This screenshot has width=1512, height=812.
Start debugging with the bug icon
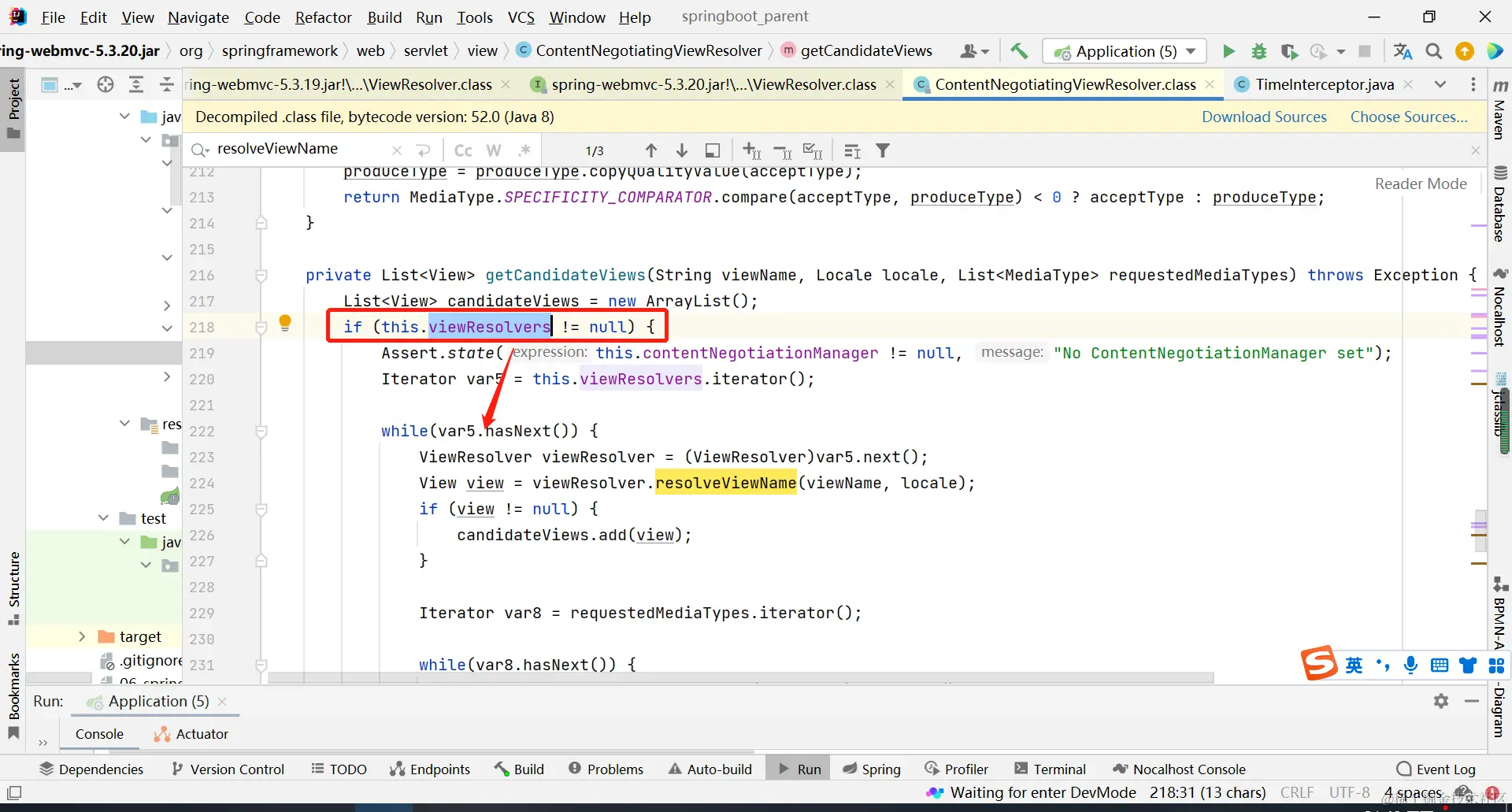1259,51
